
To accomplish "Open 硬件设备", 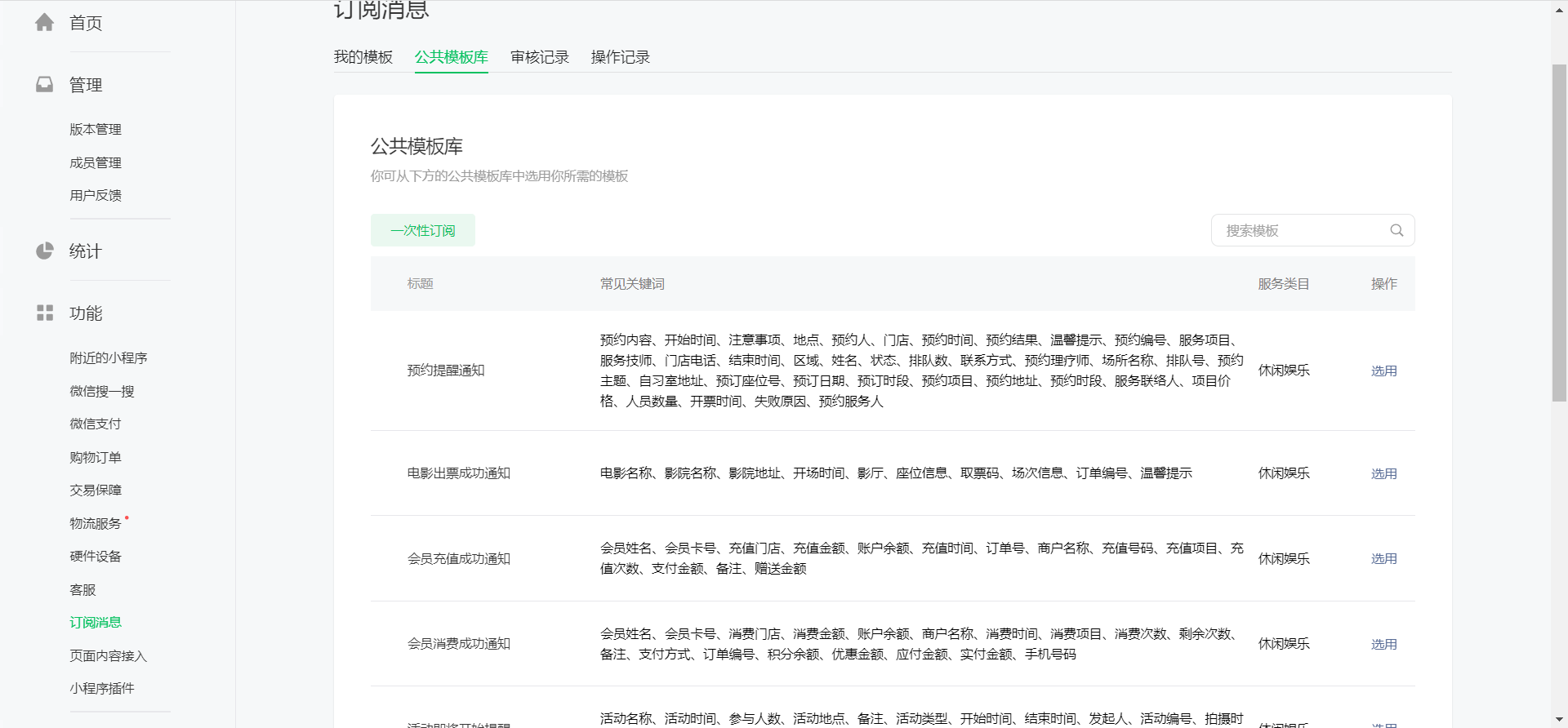I will point(96,556).
